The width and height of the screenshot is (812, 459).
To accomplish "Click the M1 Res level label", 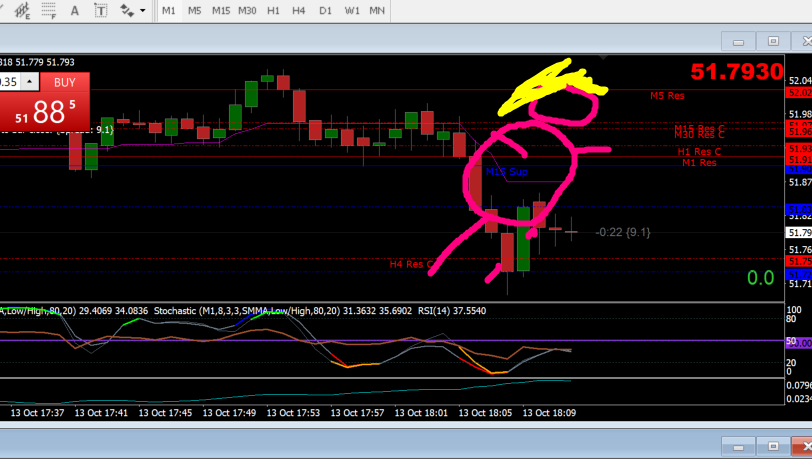I will click(x=699, y=163).
